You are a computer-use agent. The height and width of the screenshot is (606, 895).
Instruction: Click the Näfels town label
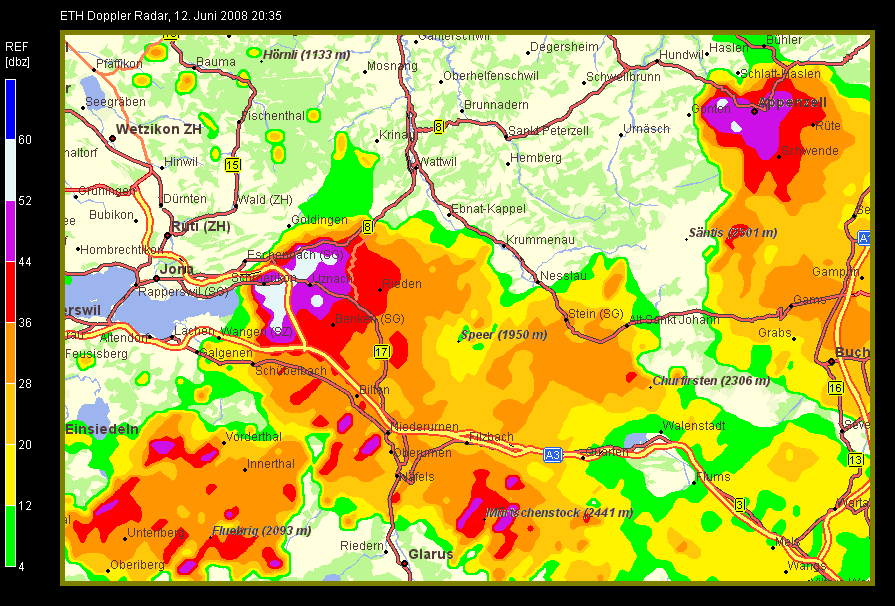point(417,476)
